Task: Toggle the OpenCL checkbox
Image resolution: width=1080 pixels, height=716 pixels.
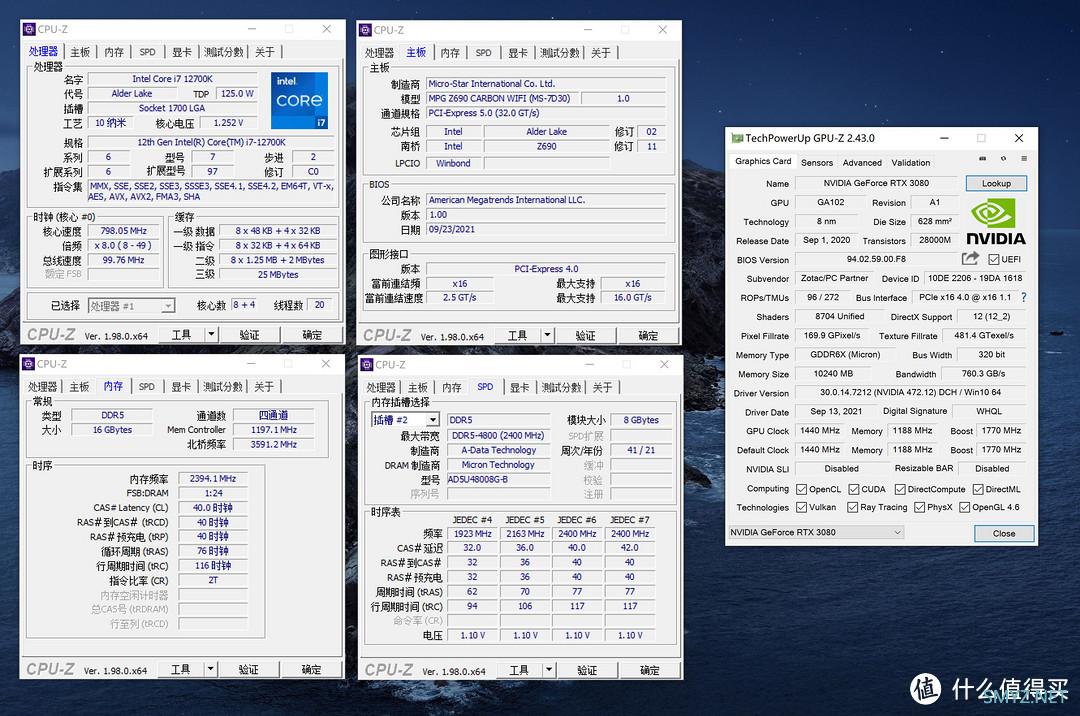Action: 801,489
